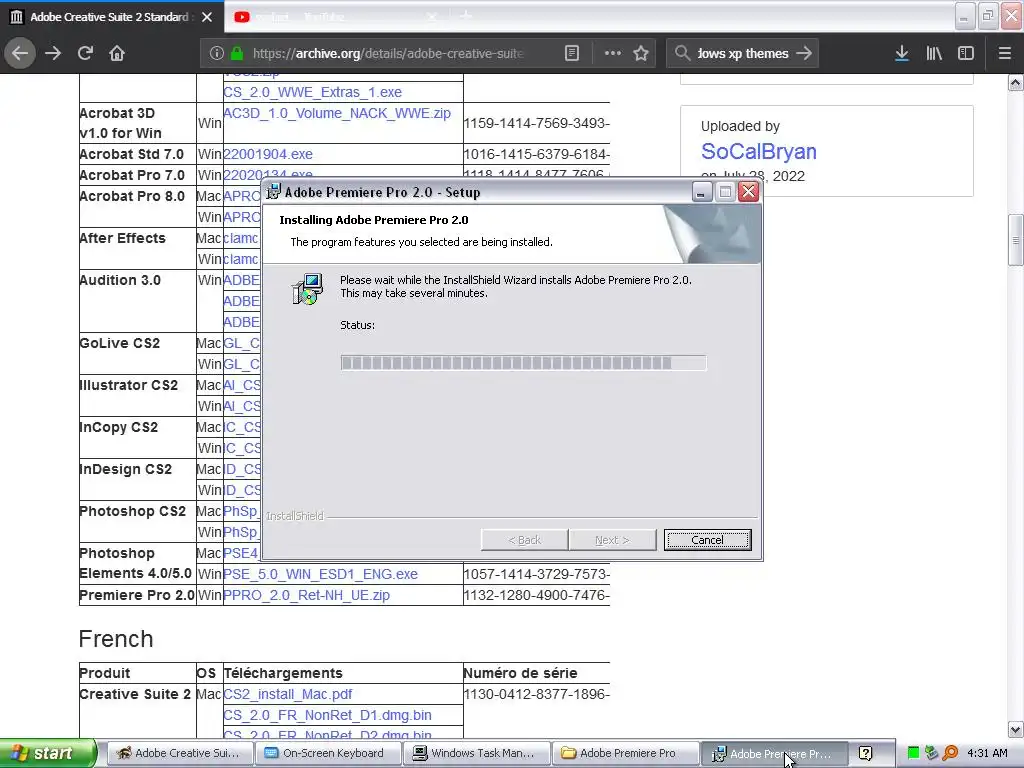The height and width of the screenshot is (768, 1024).
Task: Download 22001904.exe Acrobat Std link
Action: (x=268, y=154)
